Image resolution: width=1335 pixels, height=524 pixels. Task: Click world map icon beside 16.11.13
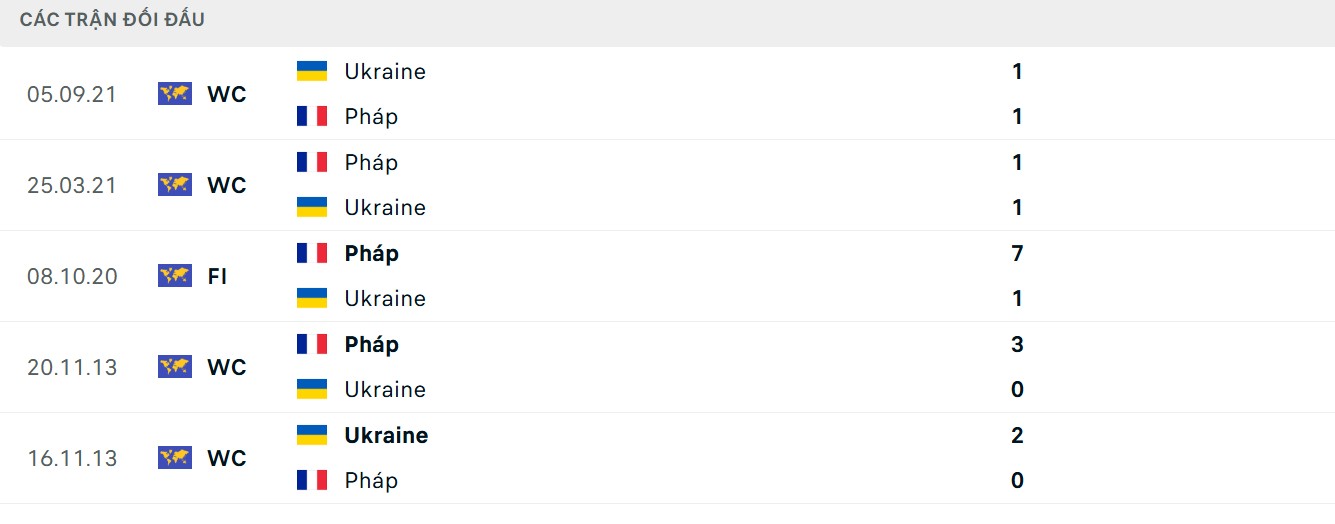175,458
